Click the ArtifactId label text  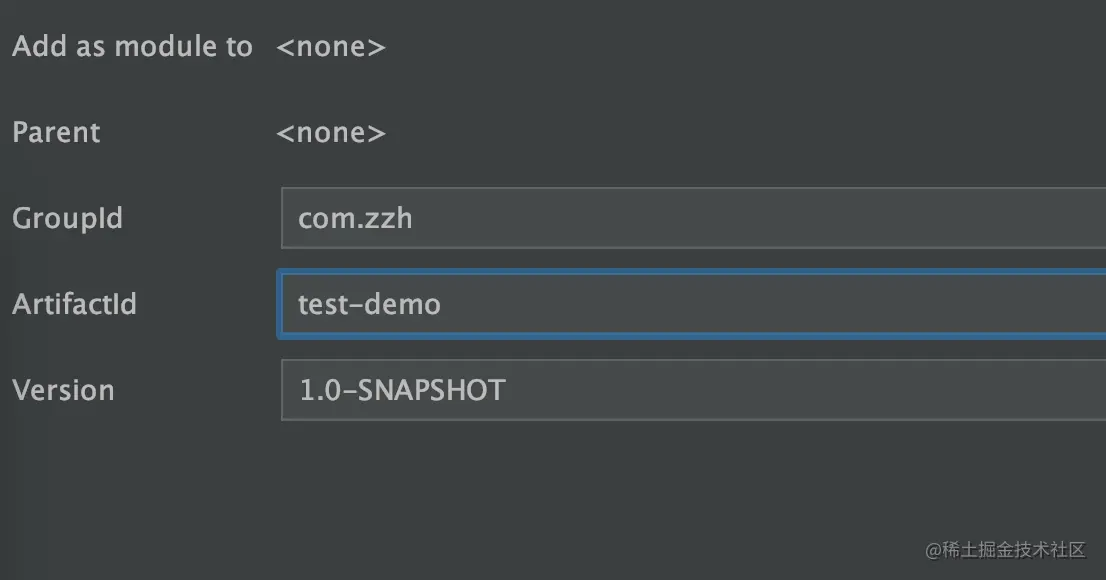coord(74,304)
